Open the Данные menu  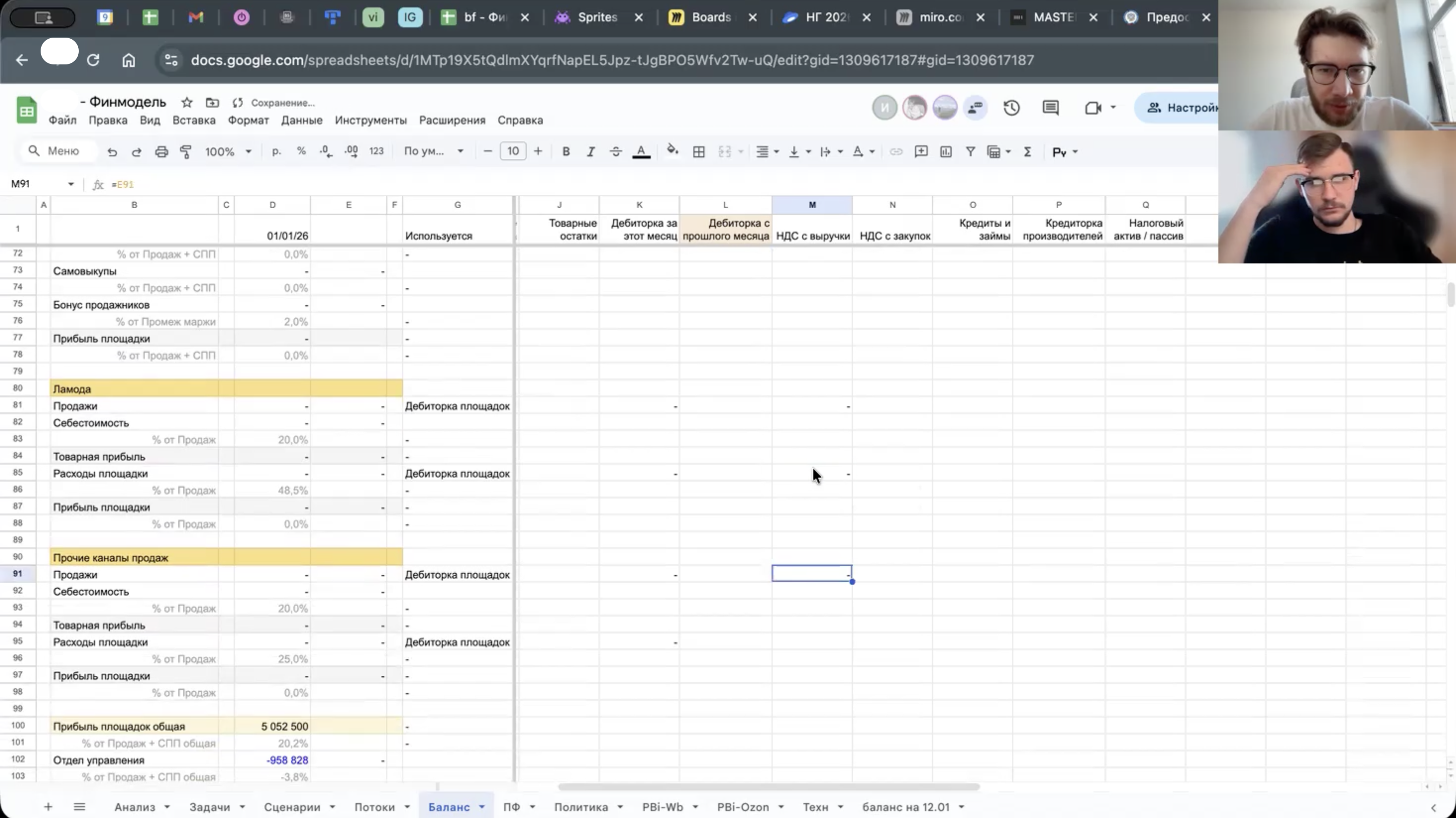point(302,120)
